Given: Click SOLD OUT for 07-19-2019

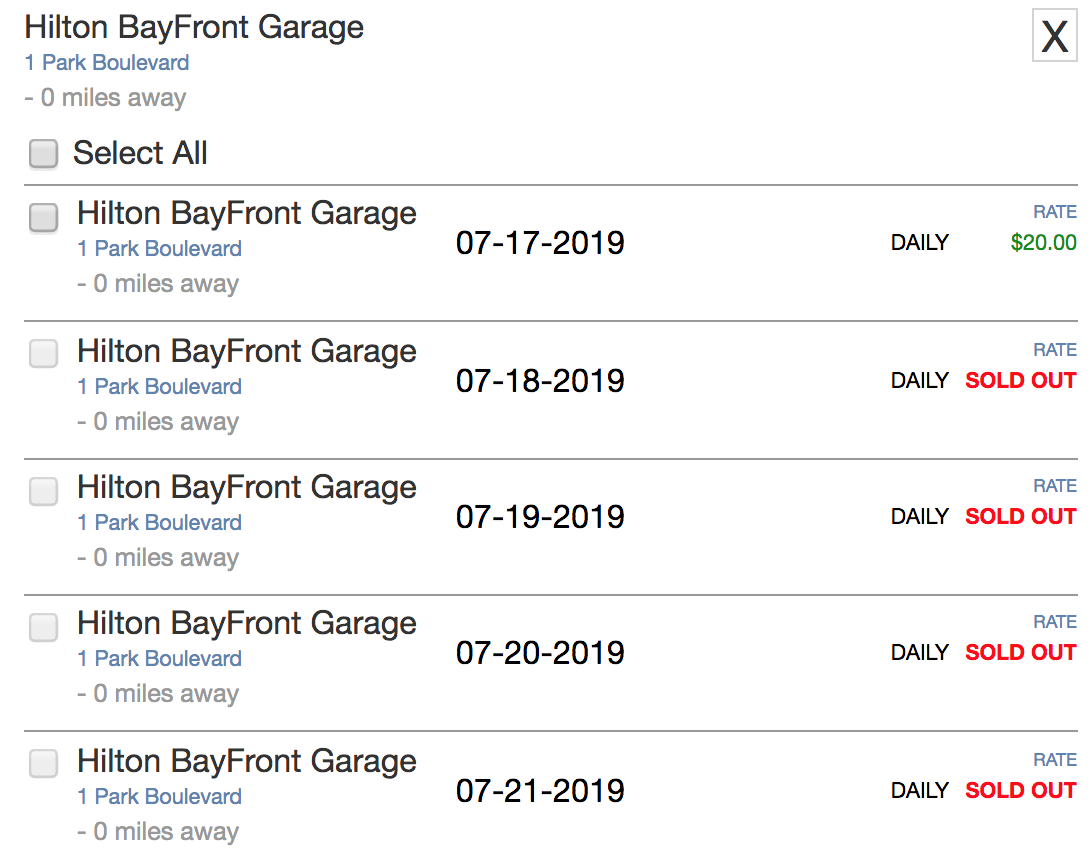Looking at the screenshot, I should point(1021,516).
